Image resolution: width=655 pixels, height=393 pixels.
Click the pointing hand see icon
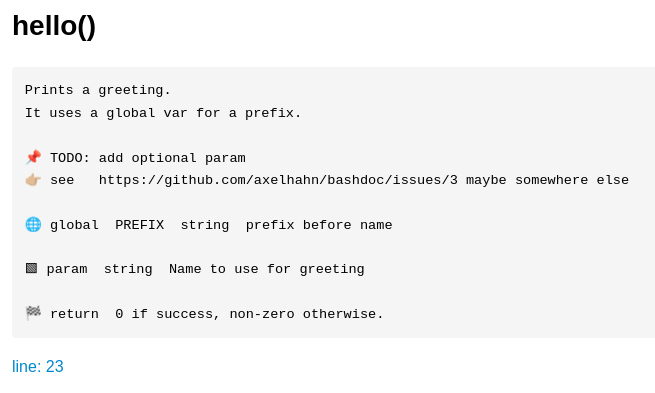pos(33,180)
